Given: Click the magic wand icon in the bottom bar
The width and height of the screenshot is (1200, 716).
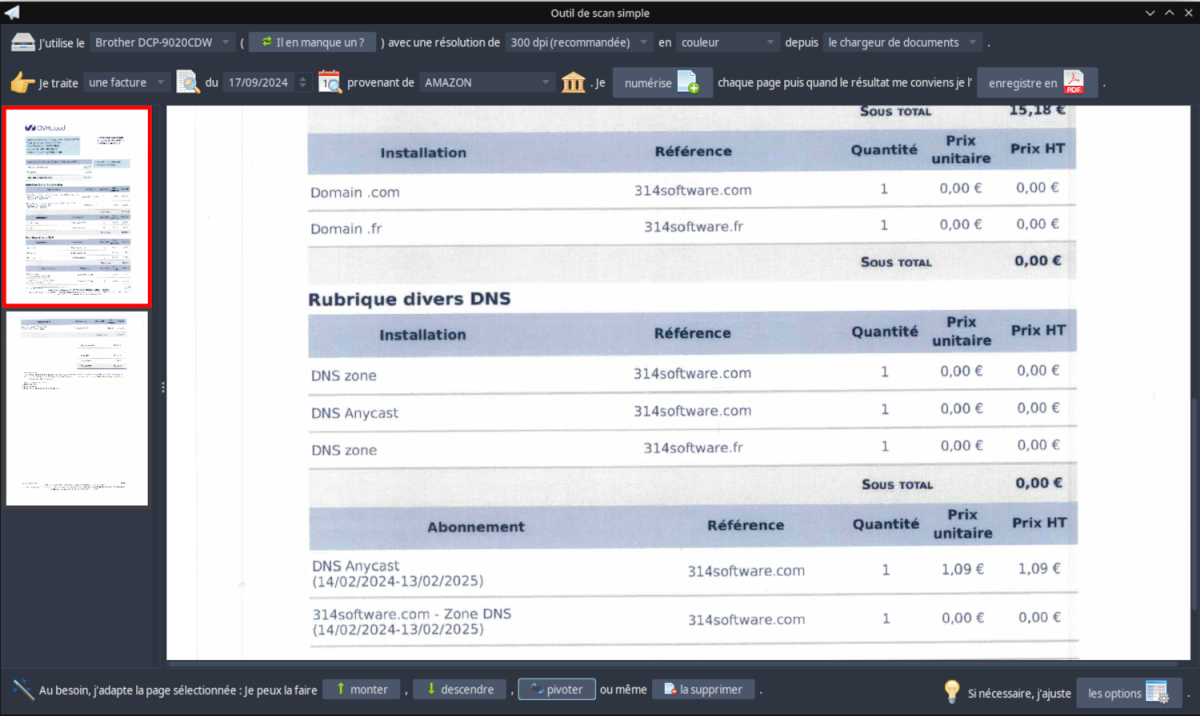Looking at the screenshot, I should (x=22, y=690).
